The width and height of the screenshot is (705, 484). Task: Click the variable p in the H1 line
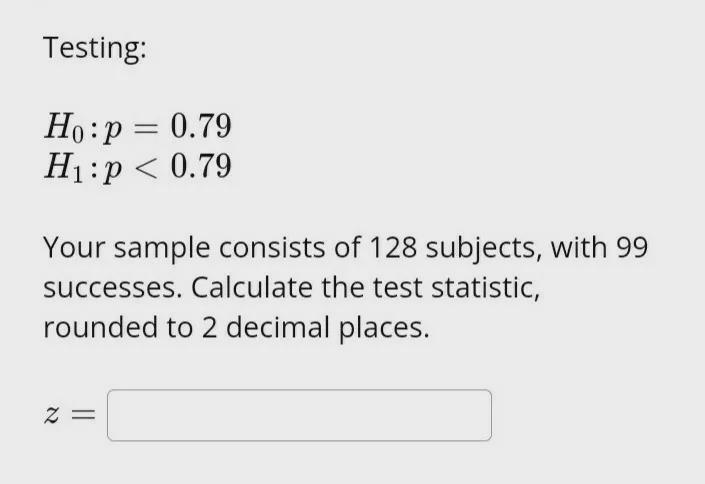coord(113,169)
